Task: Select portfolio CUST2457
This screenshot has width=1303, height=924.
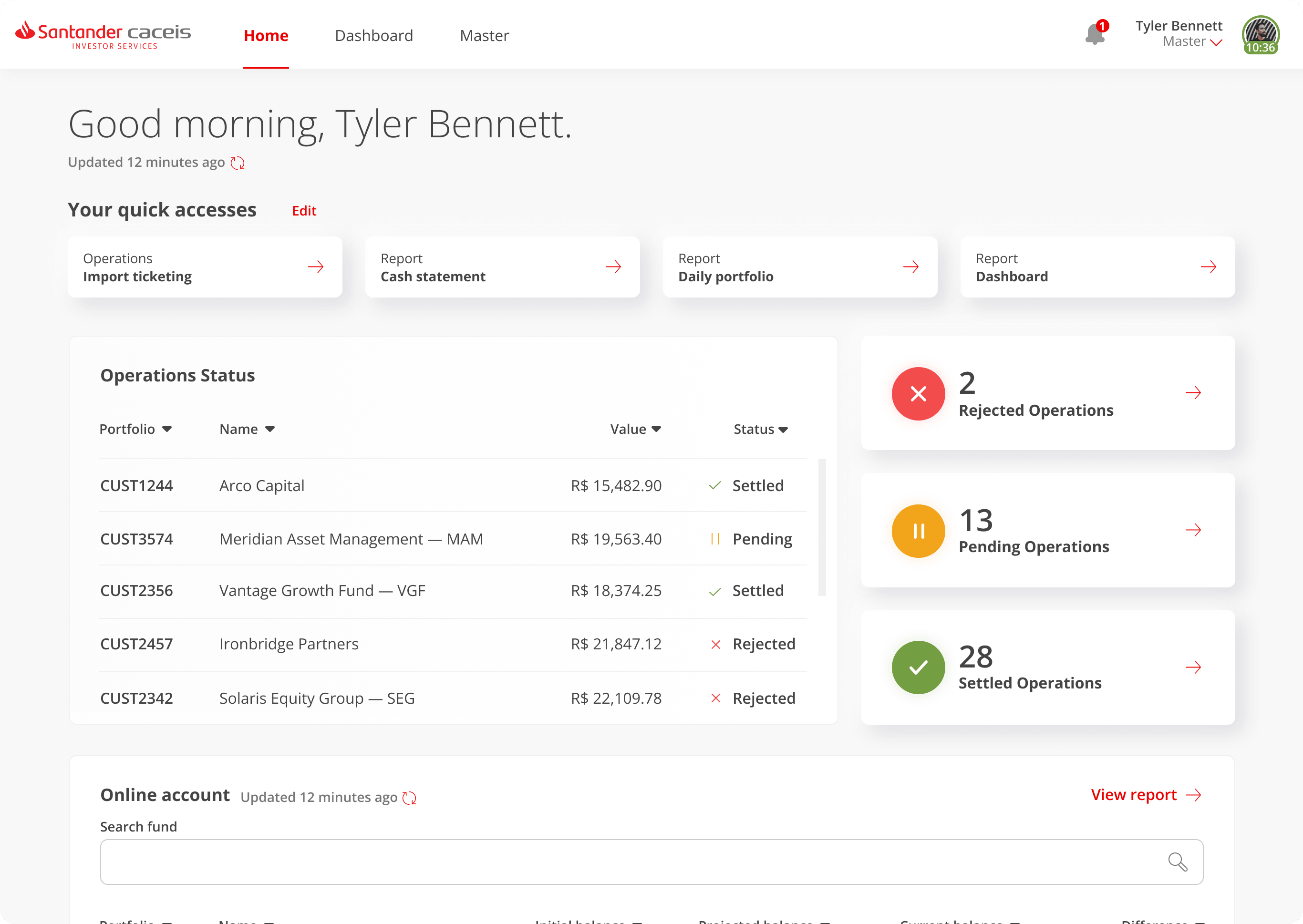Action: pos(136,644)
